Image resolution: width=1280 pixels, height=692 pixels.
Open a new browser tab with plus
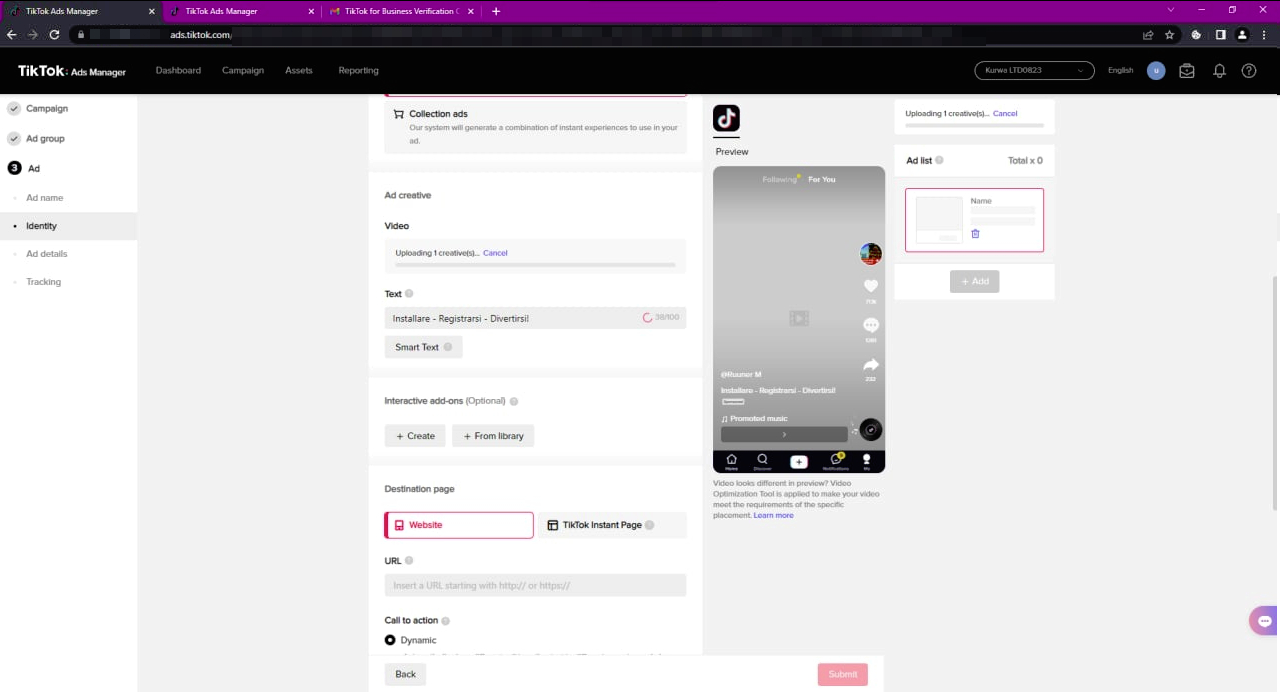[x=496, y=11]
